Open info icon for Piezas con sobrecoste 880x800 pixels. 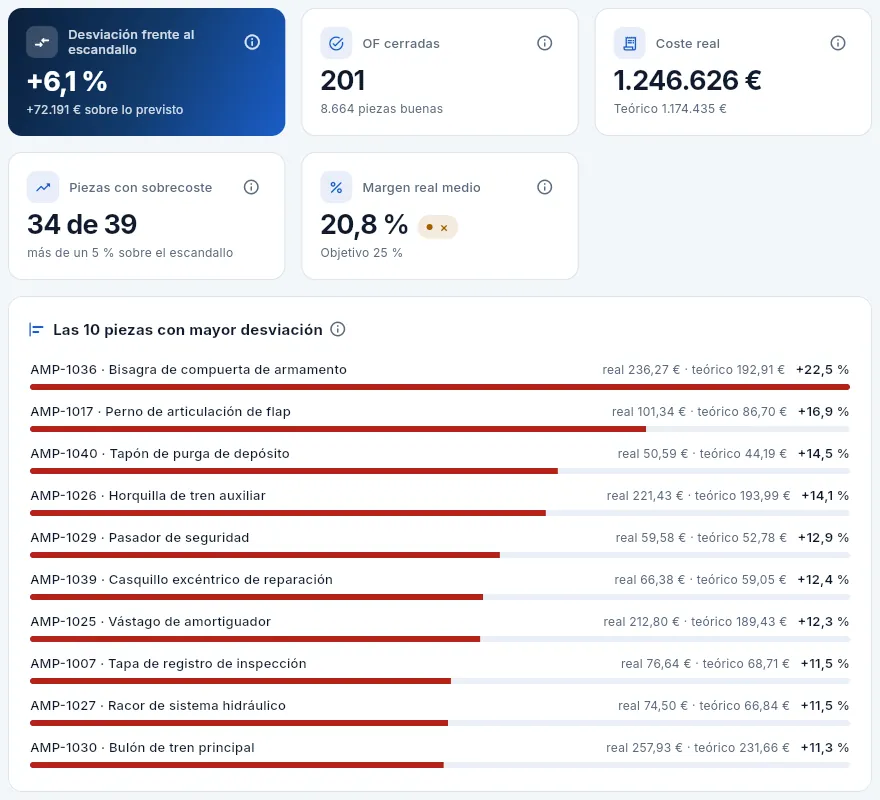pyautogui.click(x=251, y=187)
